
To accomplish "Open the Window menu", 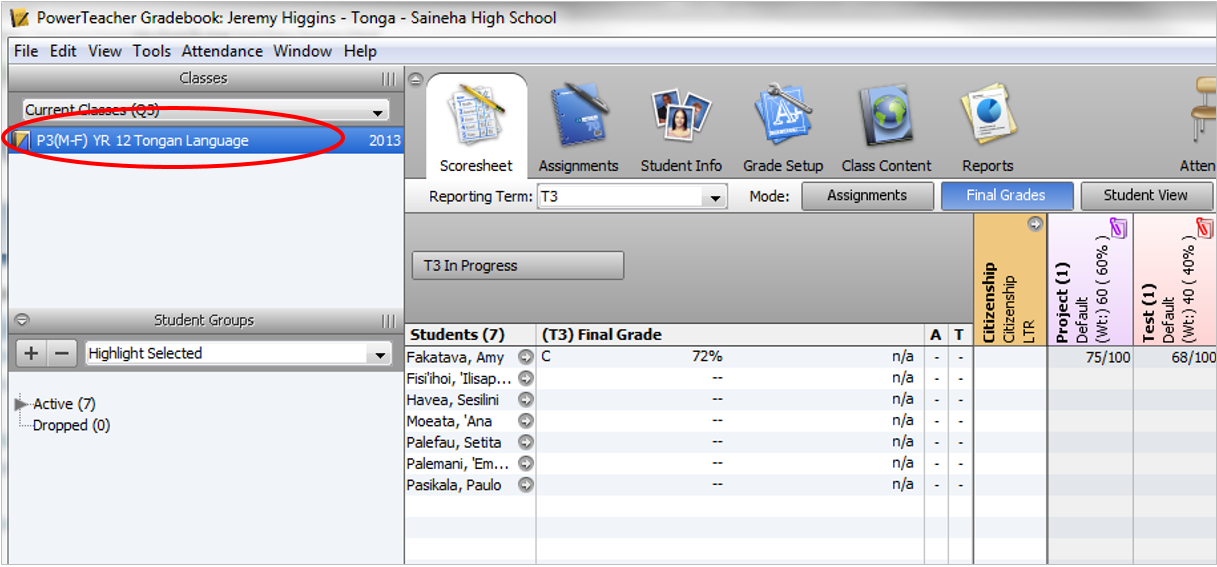I will (302, 51).
